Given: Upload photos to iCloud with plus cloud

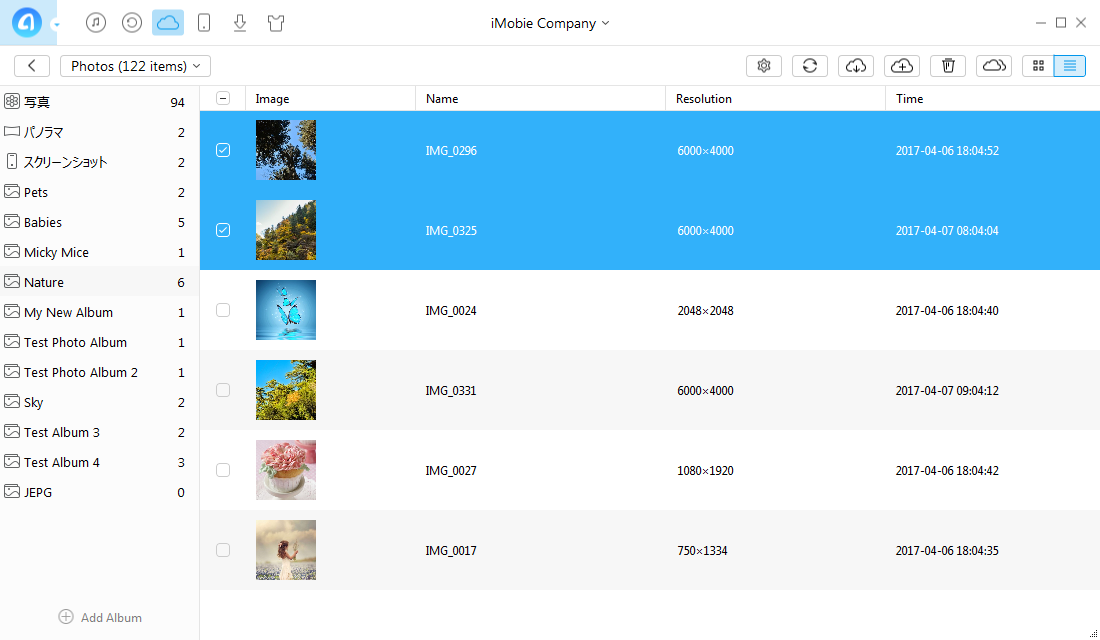Looking at the screenshot, I should click(902, 66).
